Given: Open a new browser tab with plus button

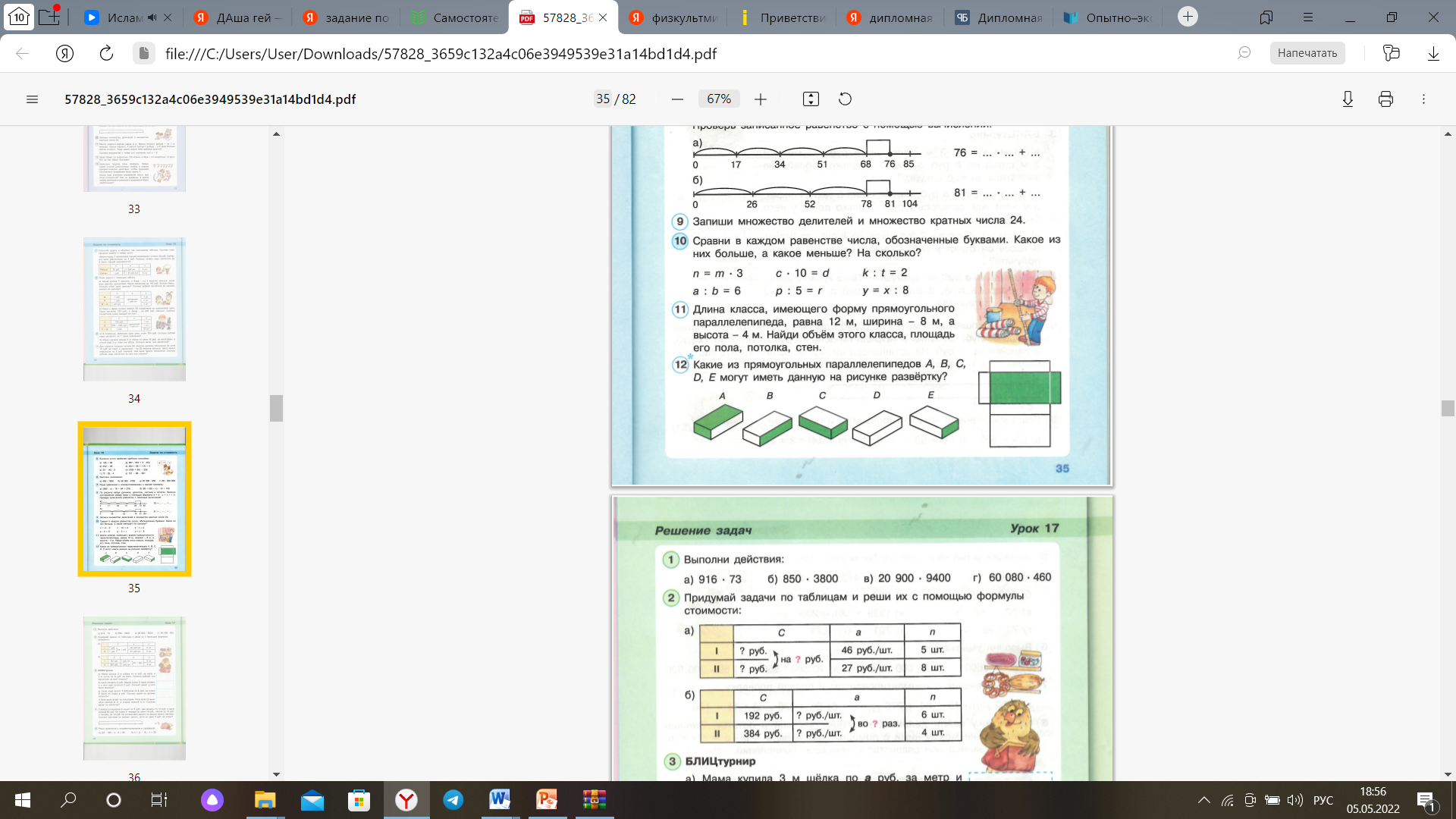Looking at the screenshot, I should click(x=1188, y=17).
